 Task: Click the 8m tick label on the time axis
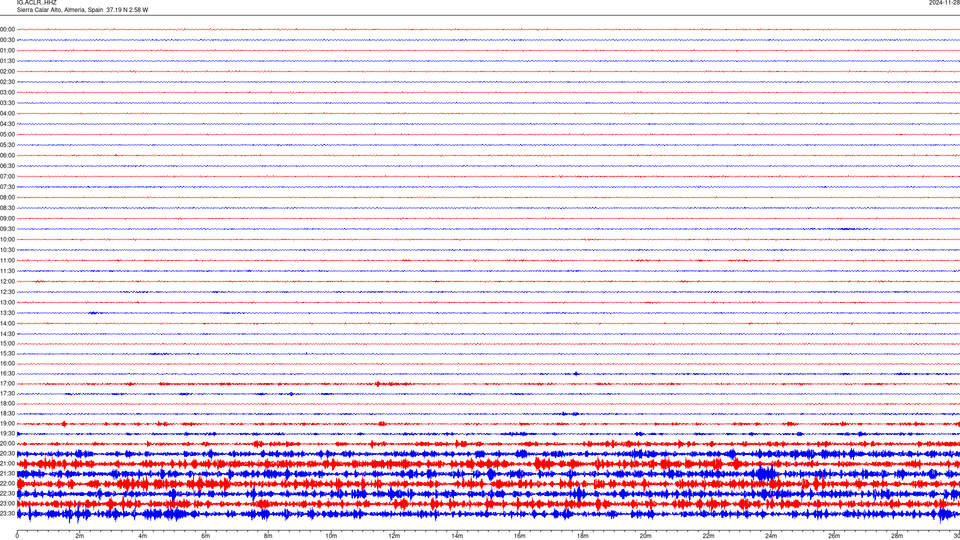268,536
